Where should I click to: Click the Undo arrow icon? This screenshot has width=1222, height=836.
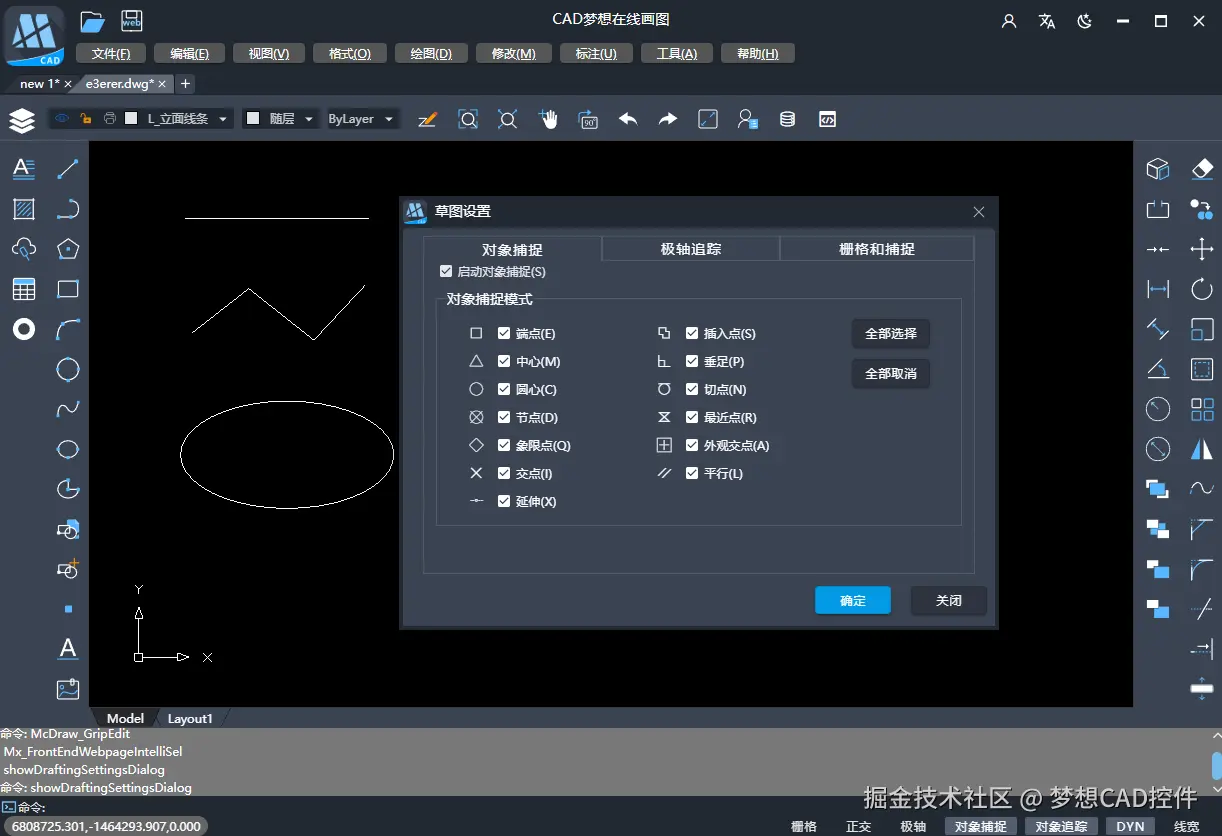click(628, 119)
